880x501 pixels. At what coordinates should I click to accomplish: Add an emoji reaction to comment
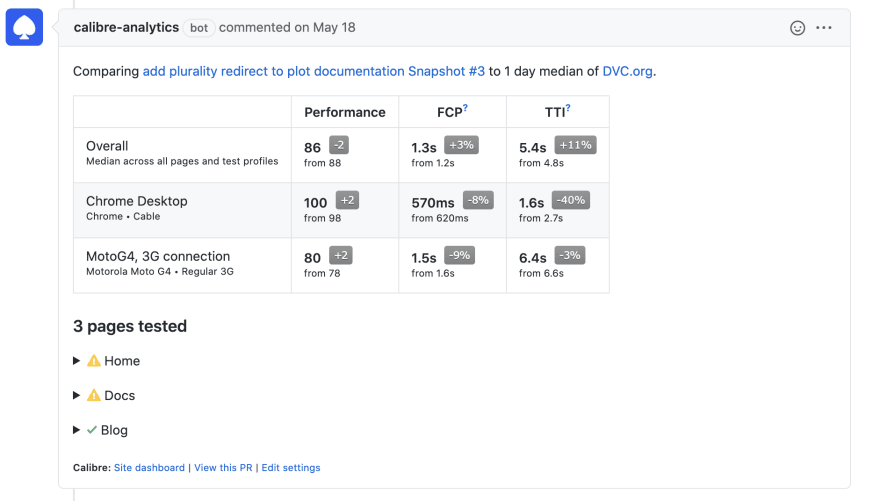click(797, 27)
